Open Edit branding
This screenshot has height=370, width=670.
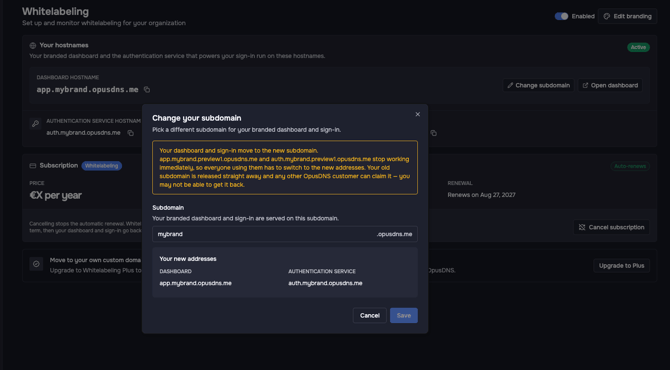coord(627,16)
